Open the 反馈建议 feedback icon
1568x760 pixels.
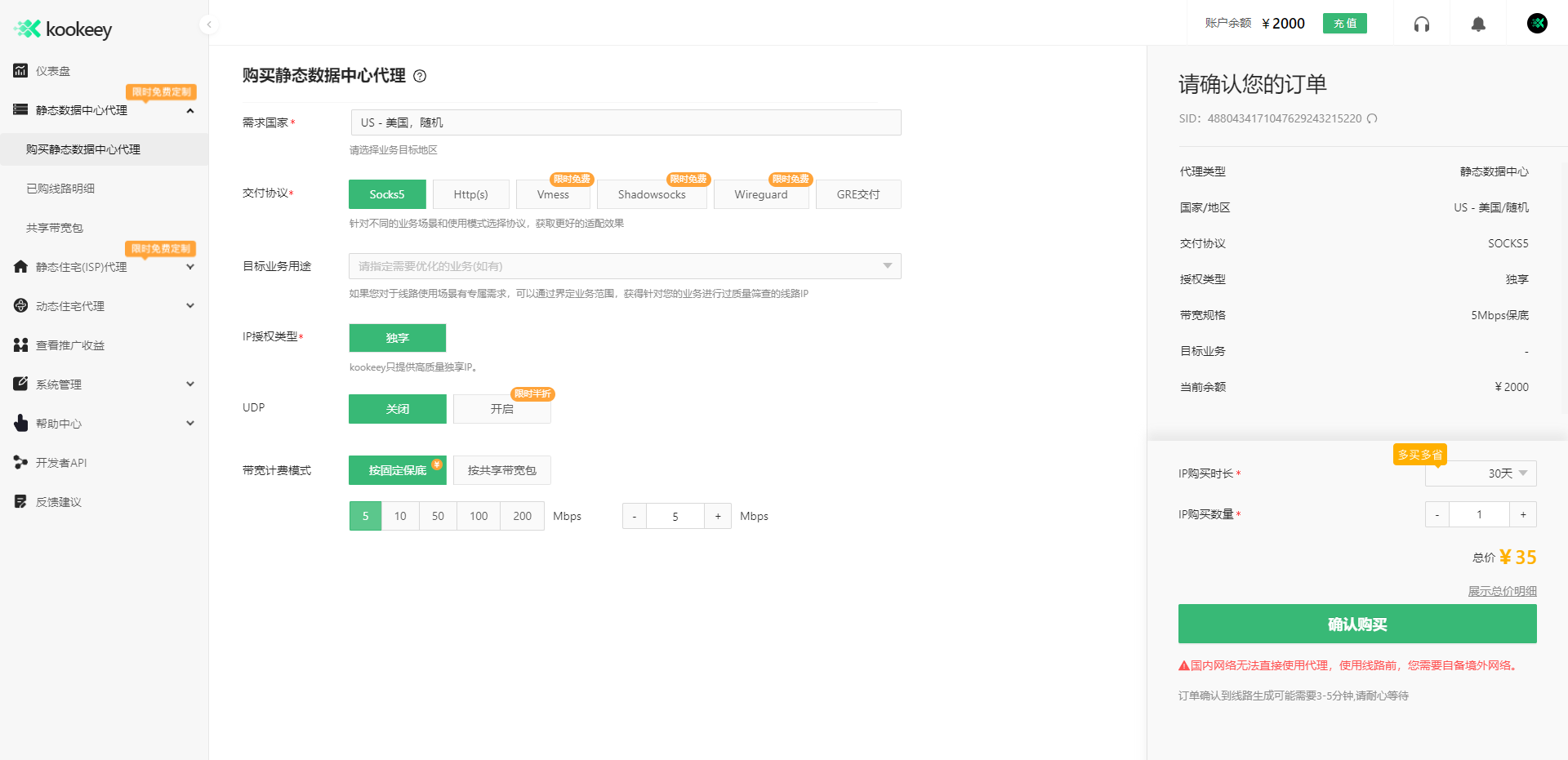pyautogui.click(x=20, y=501)
